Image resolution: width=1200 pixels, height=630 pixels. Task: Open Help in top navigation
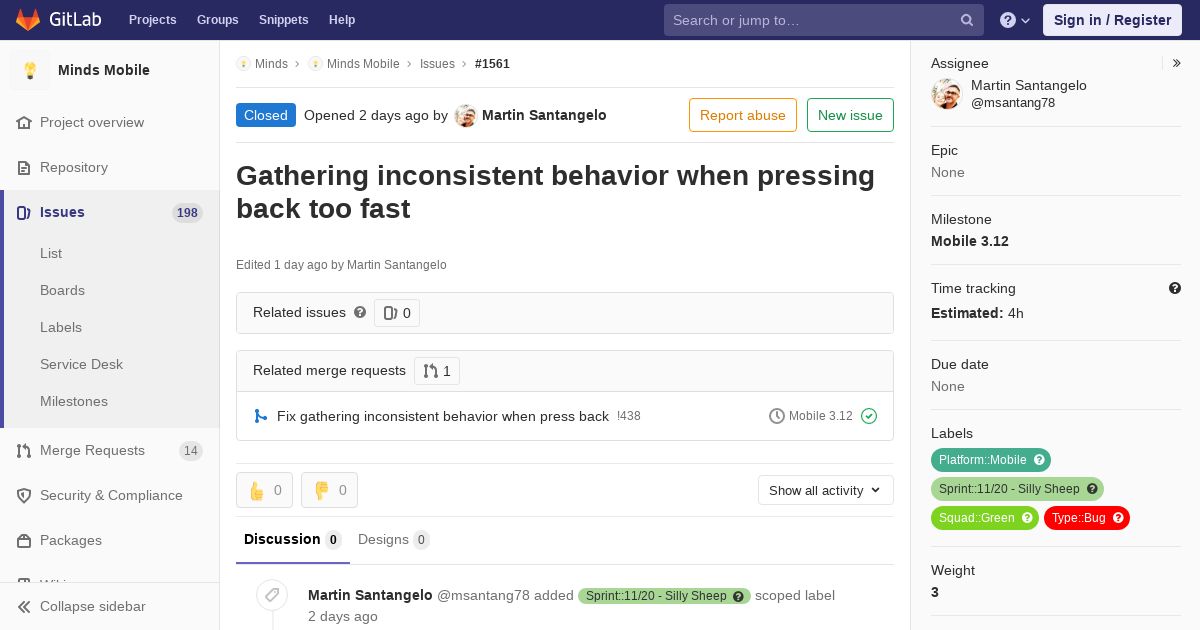point(342,20)
